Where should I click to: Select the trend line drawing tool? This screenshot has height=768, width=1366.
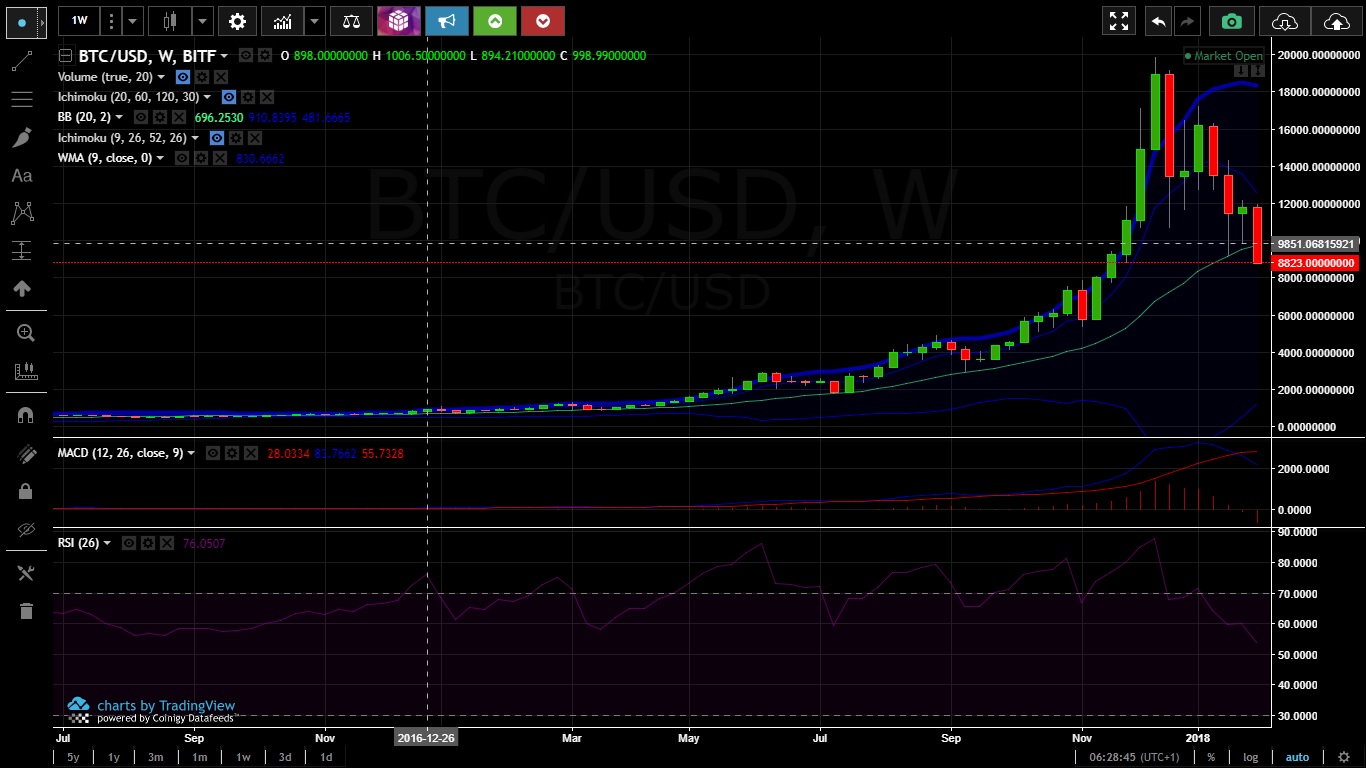[x=22, y=62]
